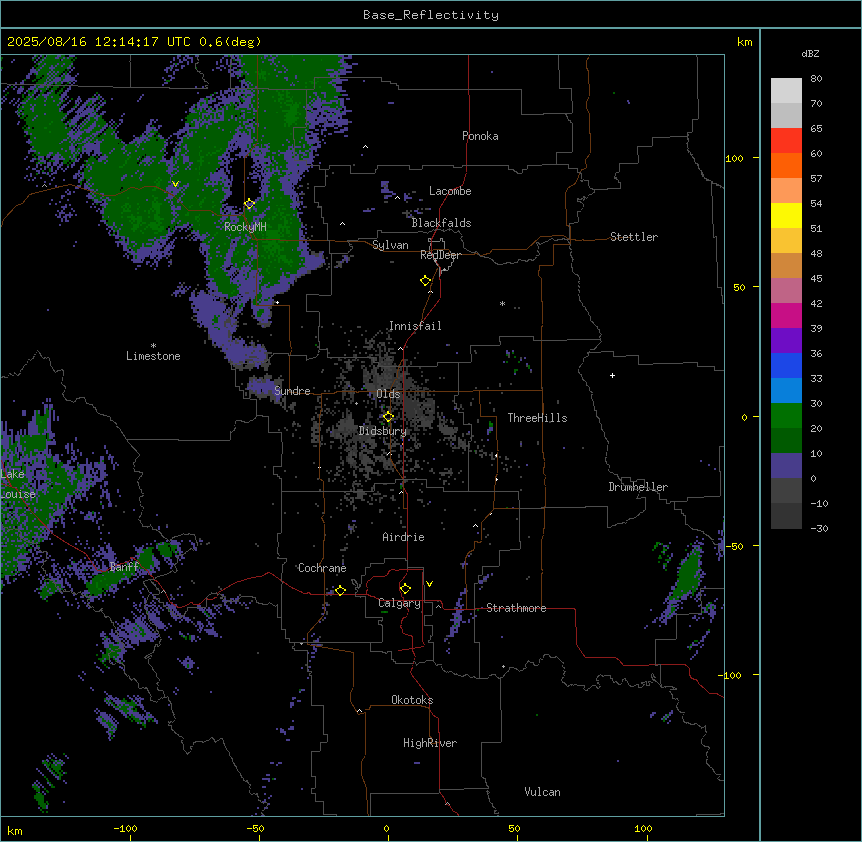The image size is (862, 842).
Task: Click the HighRiver label
Action: [430, 743]
